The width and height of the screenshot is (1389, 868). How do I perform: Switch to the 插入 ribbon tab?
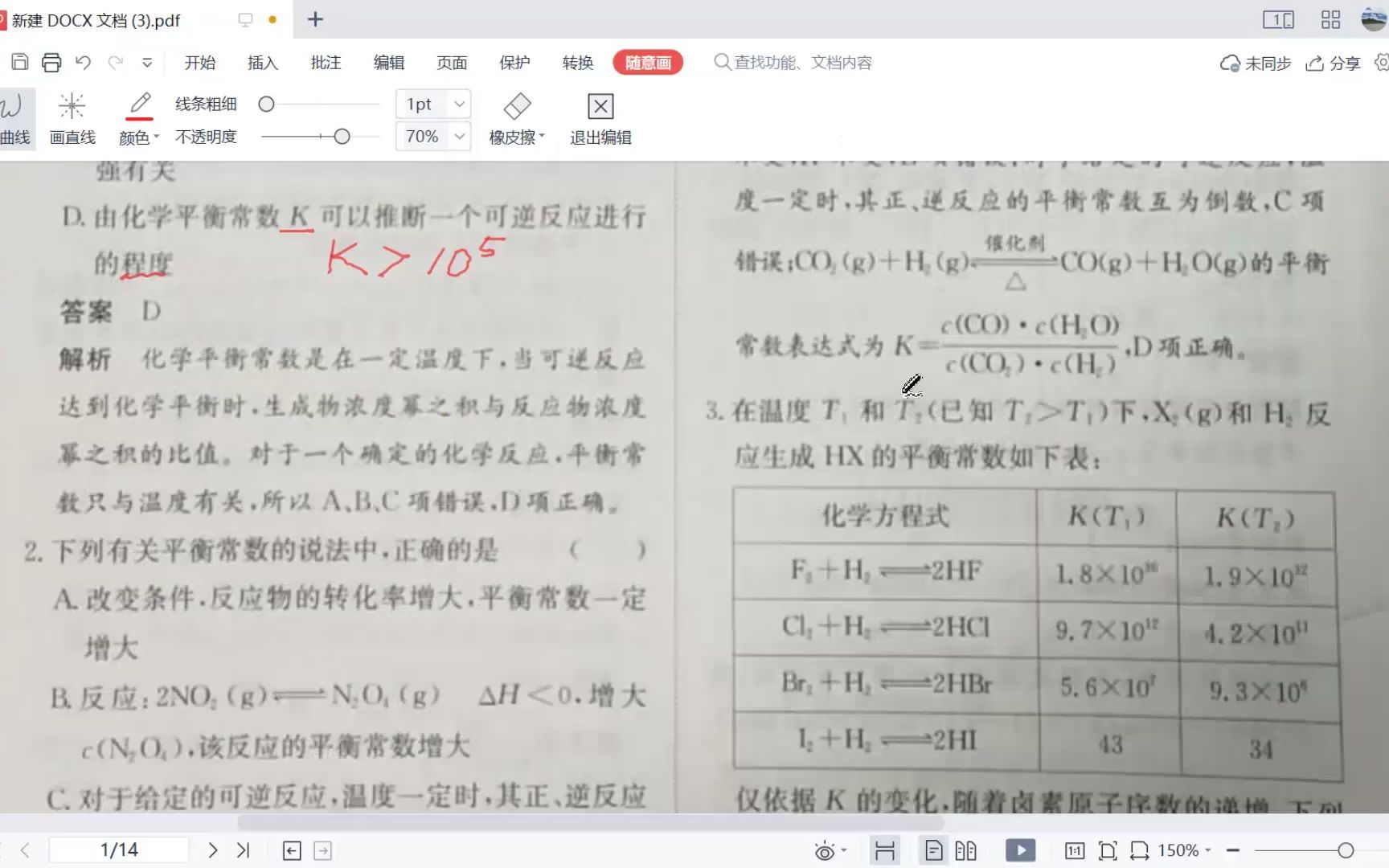click(x=262, y=63)
